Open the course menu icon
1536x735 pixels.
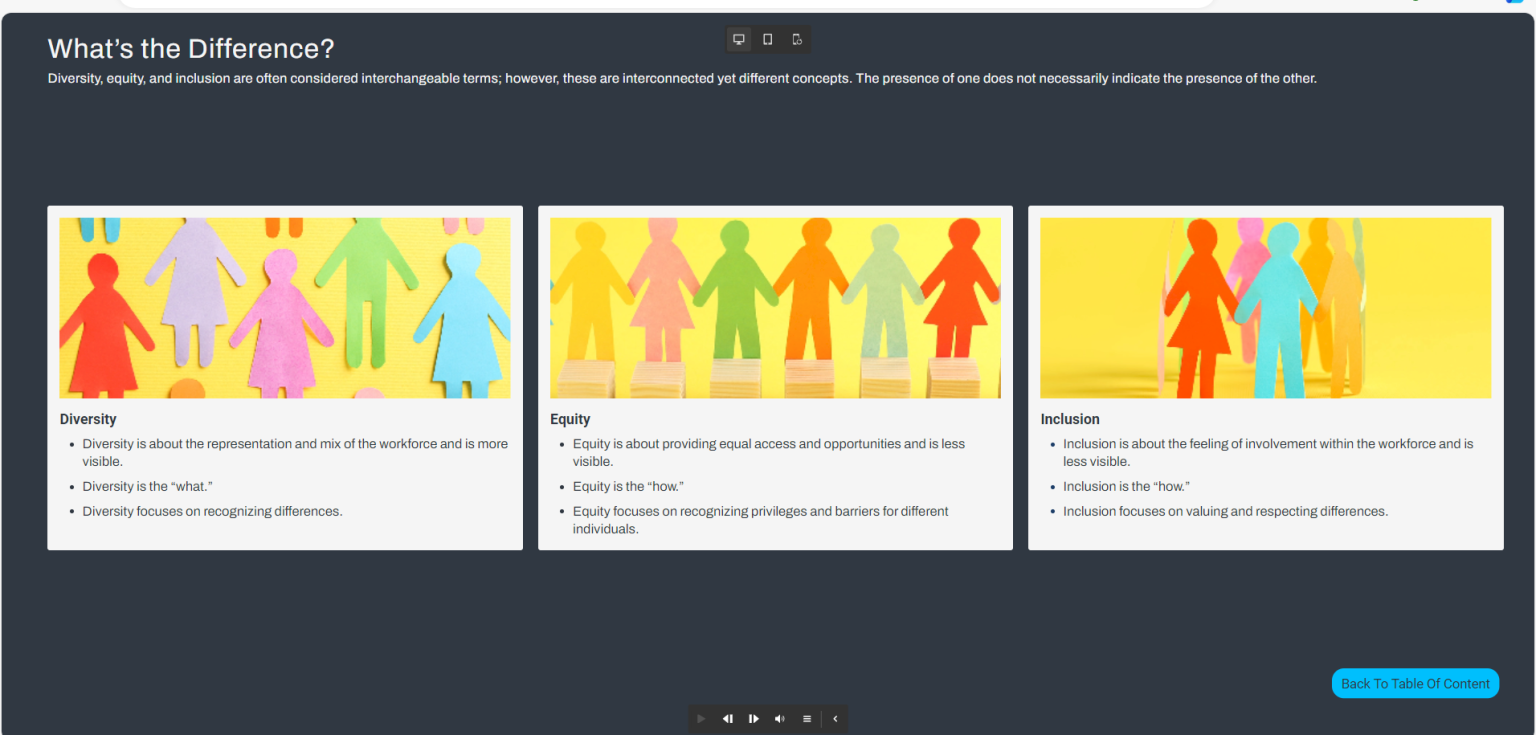tap(806, 718)
